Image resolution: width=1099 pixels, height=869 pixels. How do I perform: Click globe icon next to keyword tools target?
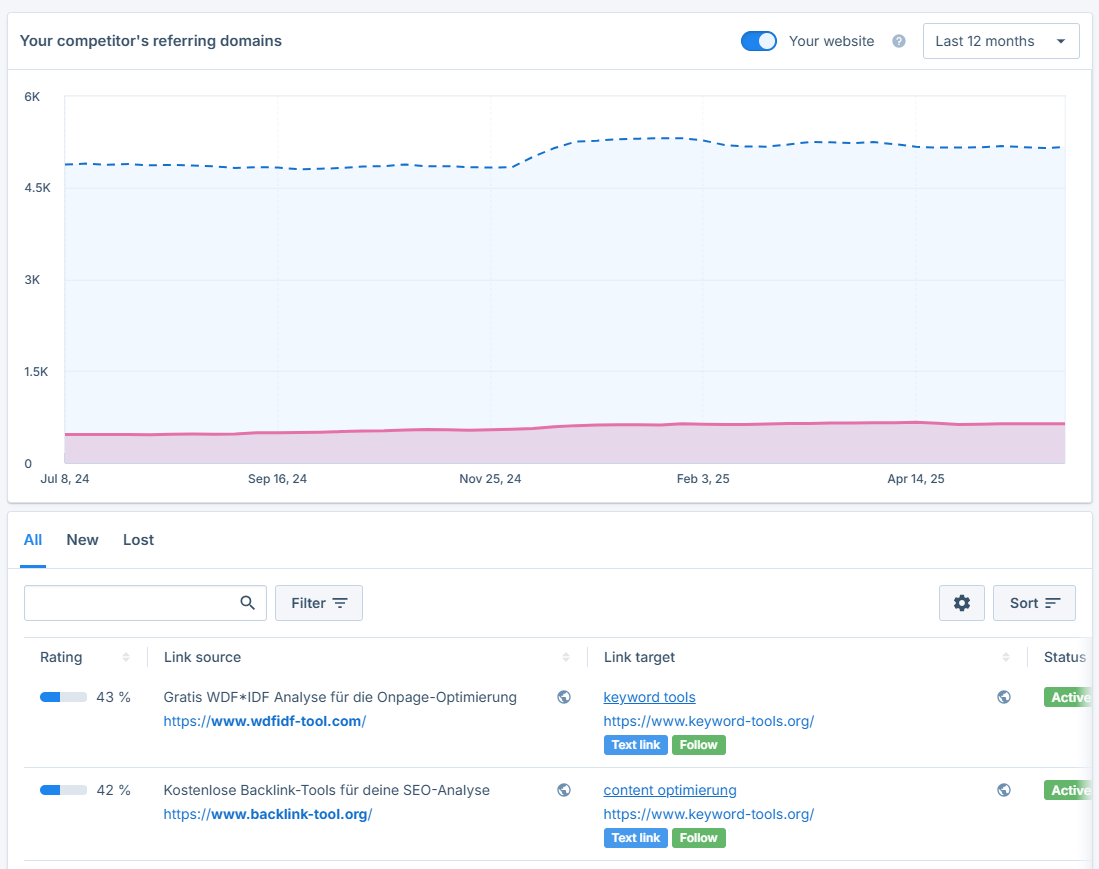(x=1004, y=697)
